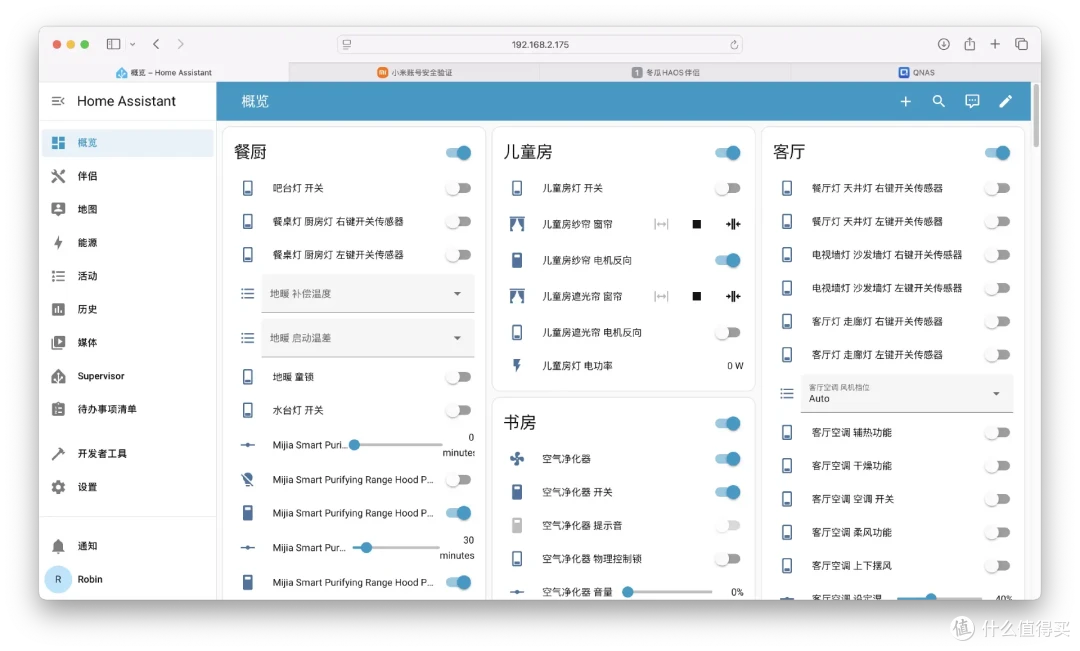The image size is (1080, 651).
Task: Click the page vertical scrollbar
Action: 1035,116
